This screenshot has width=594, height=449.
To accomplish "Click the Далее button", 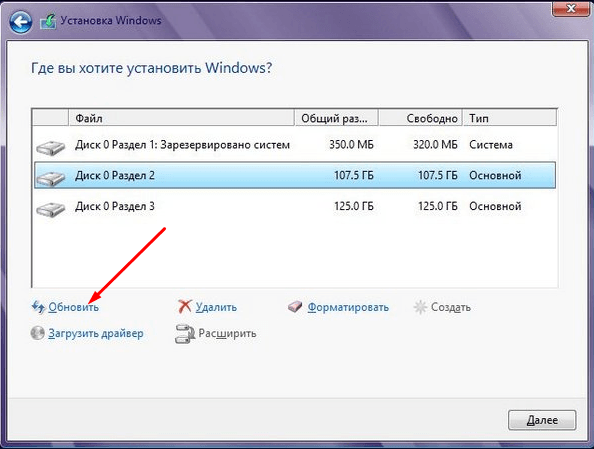I will pyautogui.click(x=542, y=420).
